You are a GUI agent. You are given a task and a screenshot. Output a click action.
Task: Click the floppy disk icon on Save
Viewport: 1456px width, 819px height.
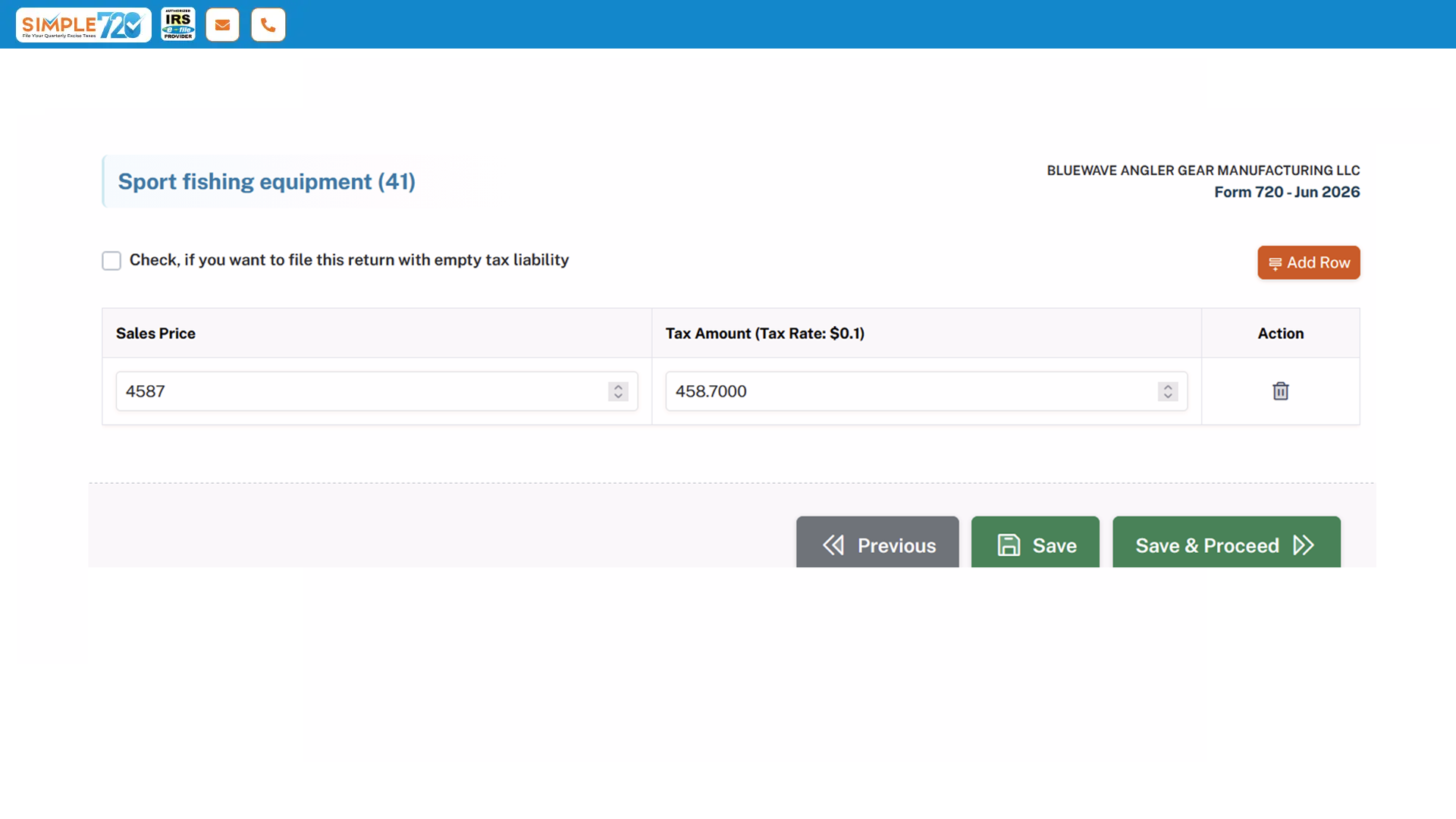pos(1009,545)
